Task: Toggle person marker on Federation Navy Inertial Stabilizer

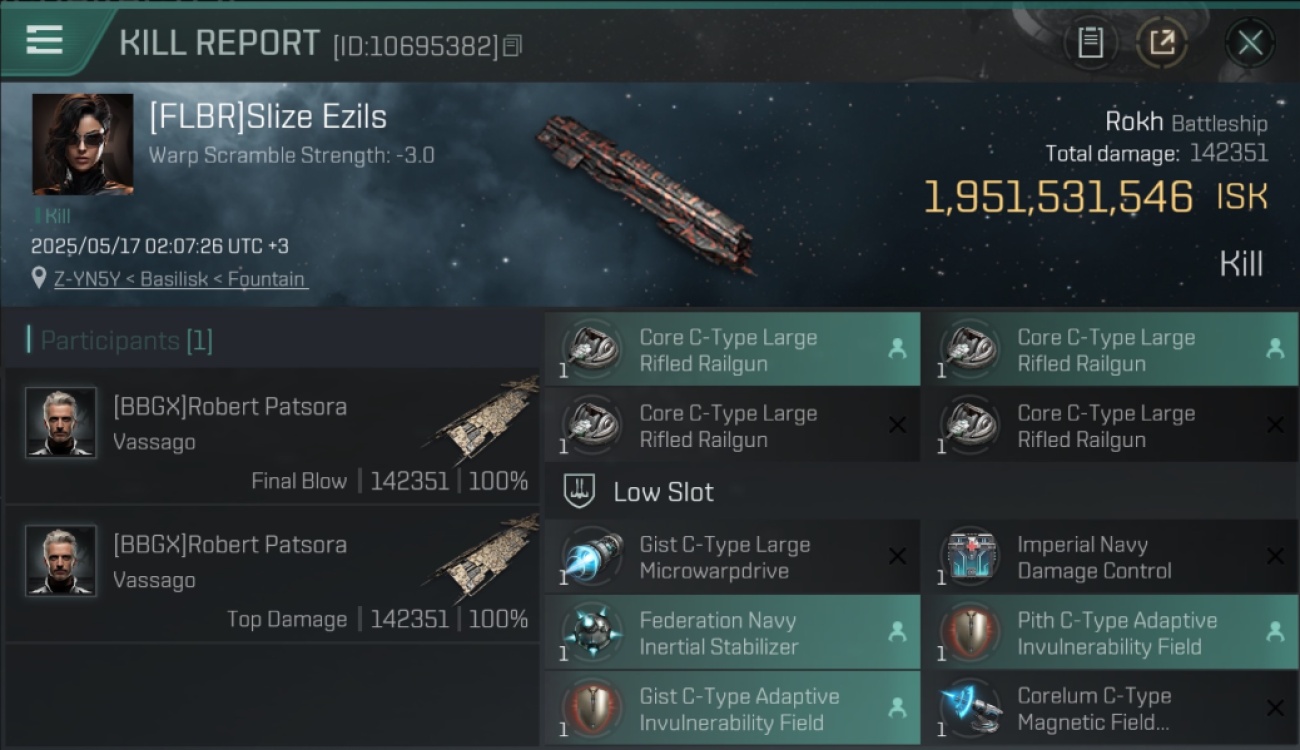Action: [897, 632]
